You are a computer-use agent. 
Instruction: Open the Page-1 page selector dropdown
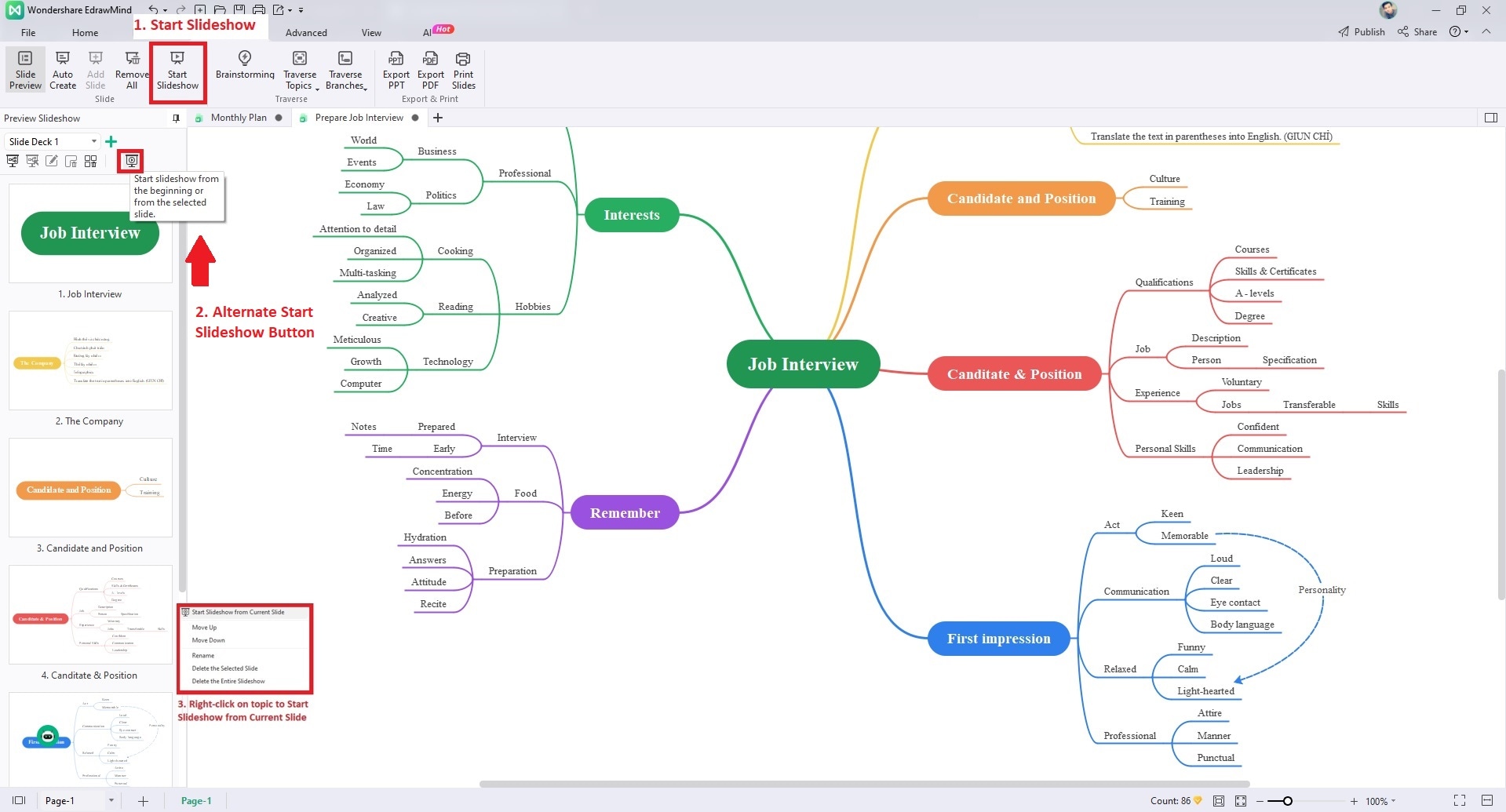[x=111, y=800]
